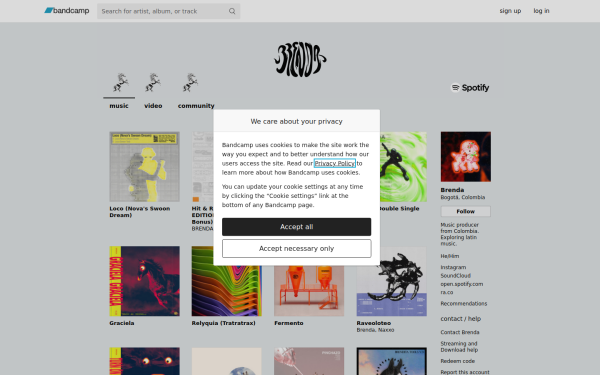This screenshot has width=600, height=375.
Task: Open the SoundCloud link
Action: click(455, 276)
